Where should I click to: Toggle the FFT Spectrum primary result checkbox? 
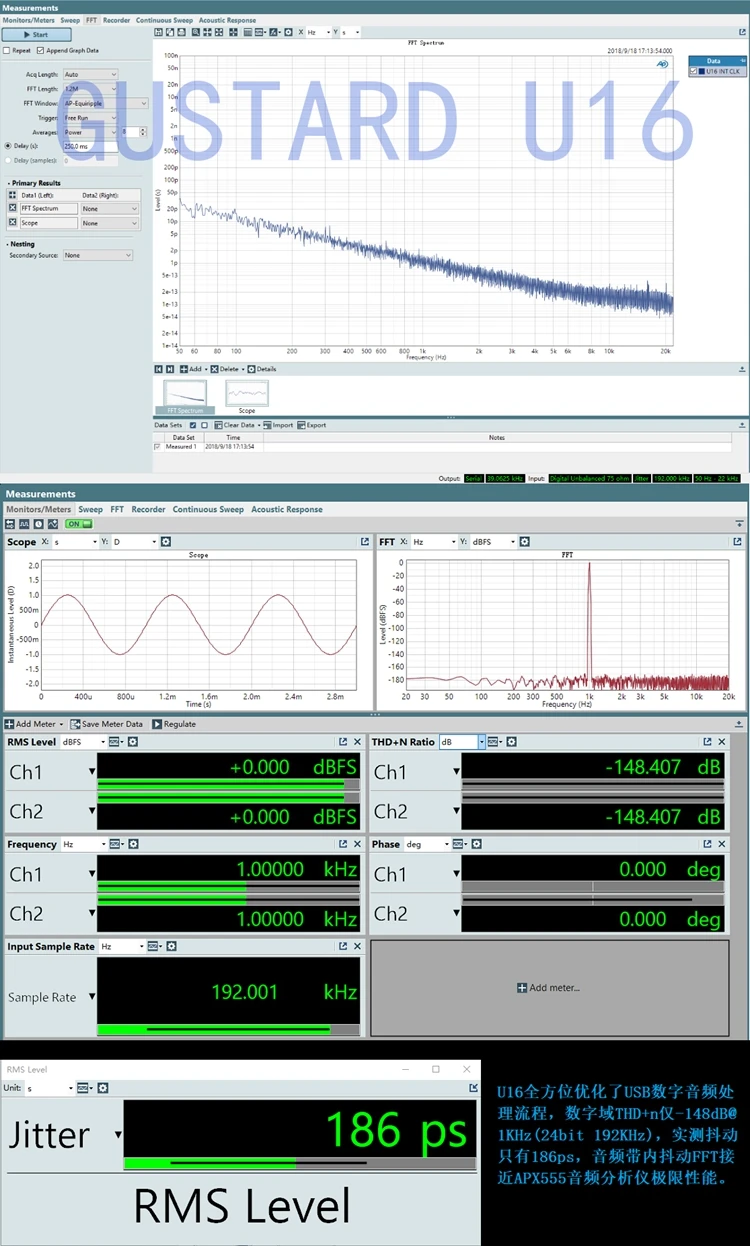[13, 208]
